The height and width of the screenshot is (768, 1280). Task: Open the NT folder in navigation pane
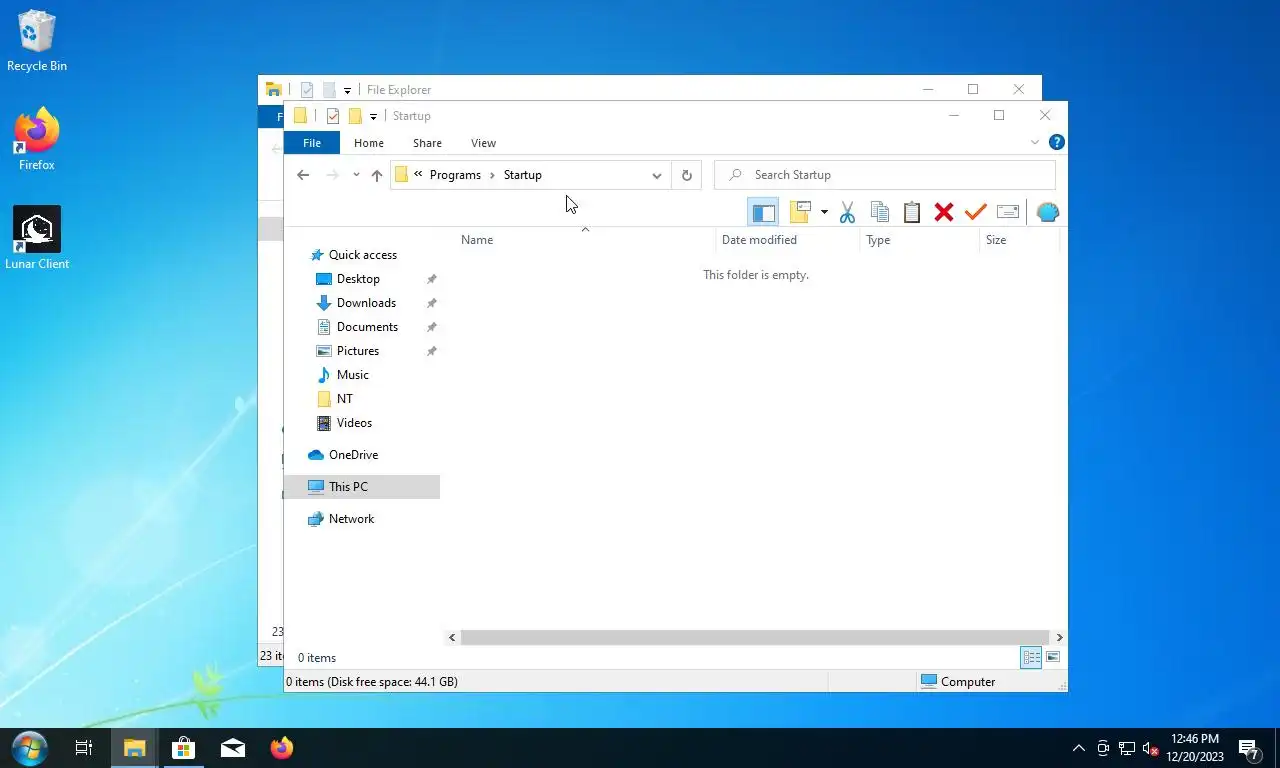click(345, 399)
